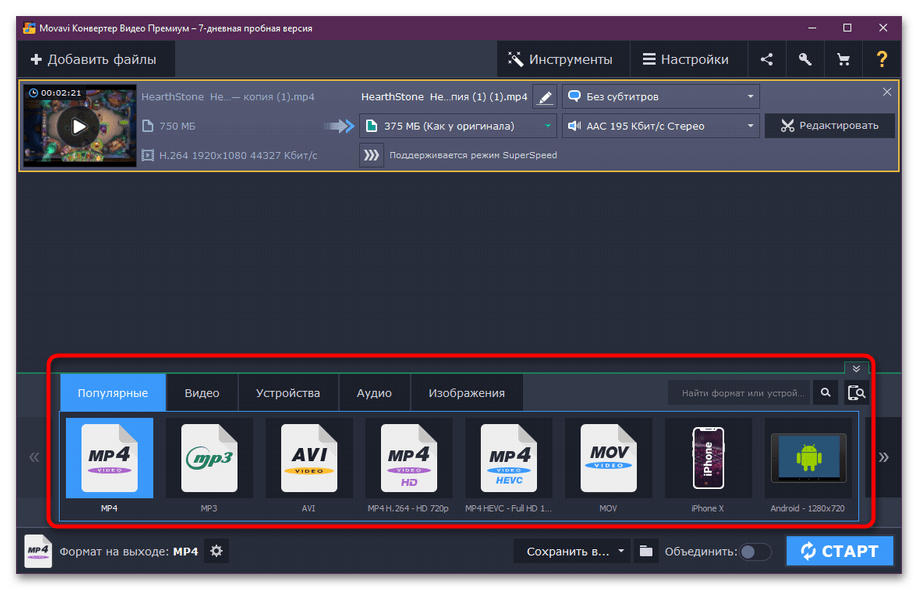Click the Добавить файлы button

coord(94,59)
